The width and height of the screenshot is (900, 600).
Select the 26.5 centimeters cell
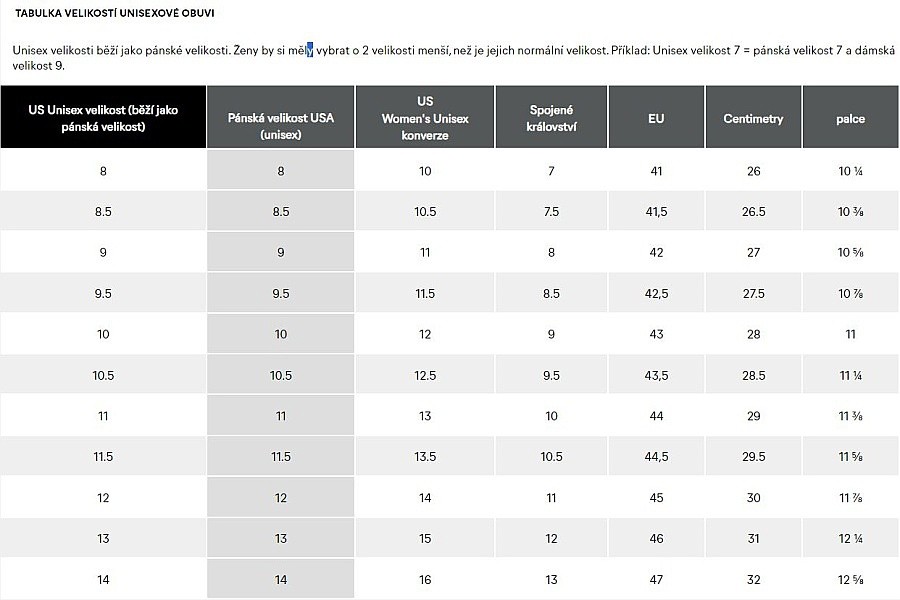click(753, 212)
